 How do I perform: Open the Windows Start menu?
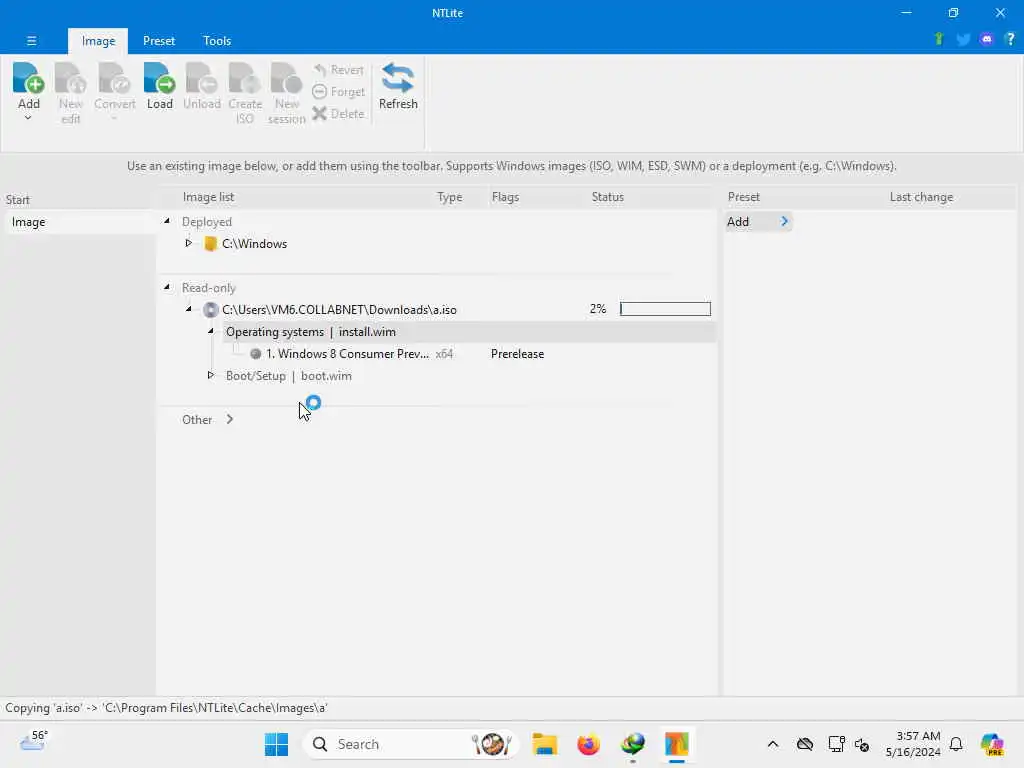[276, 744]
